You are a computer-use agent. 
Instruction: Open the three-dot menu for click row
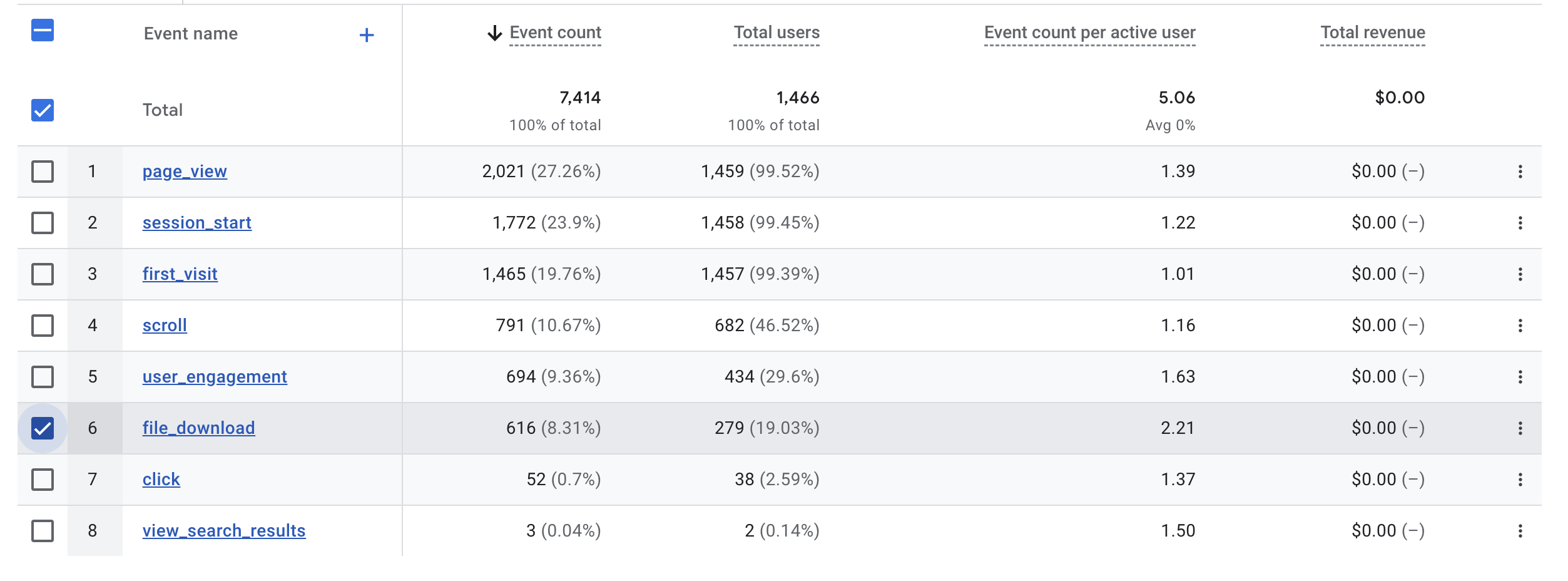coord(1520,480)
